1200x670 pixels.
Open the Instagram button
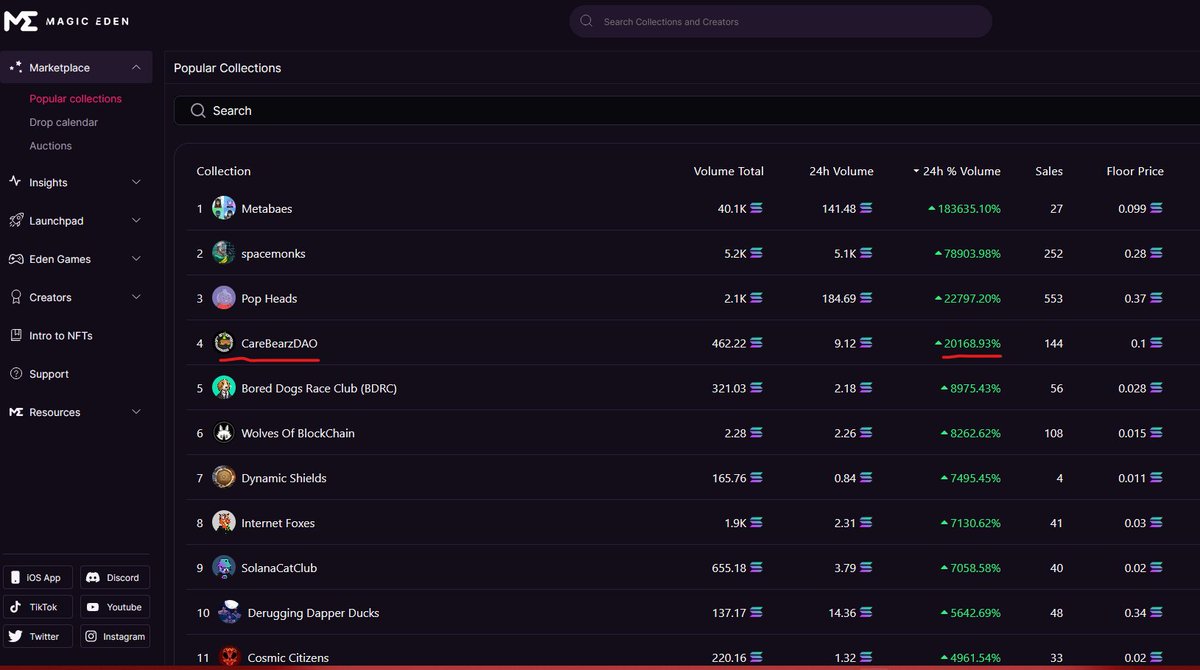[x=115, y=636]
